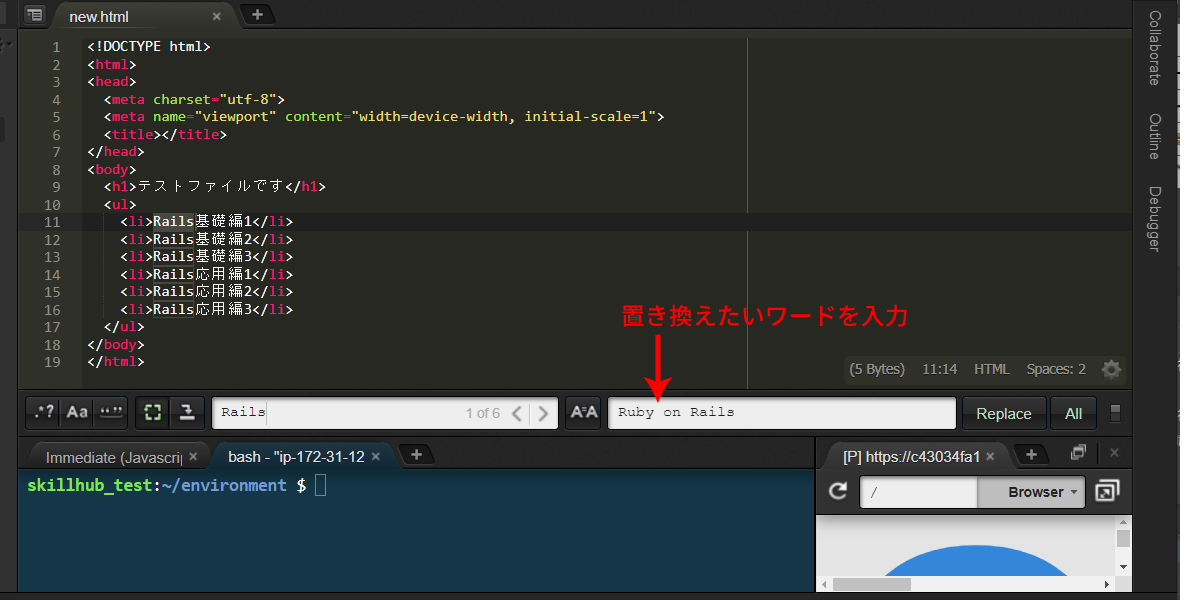The image size is (1200, 600).
Task: Toggle match case (Aa) option
Action: point(77,412)
